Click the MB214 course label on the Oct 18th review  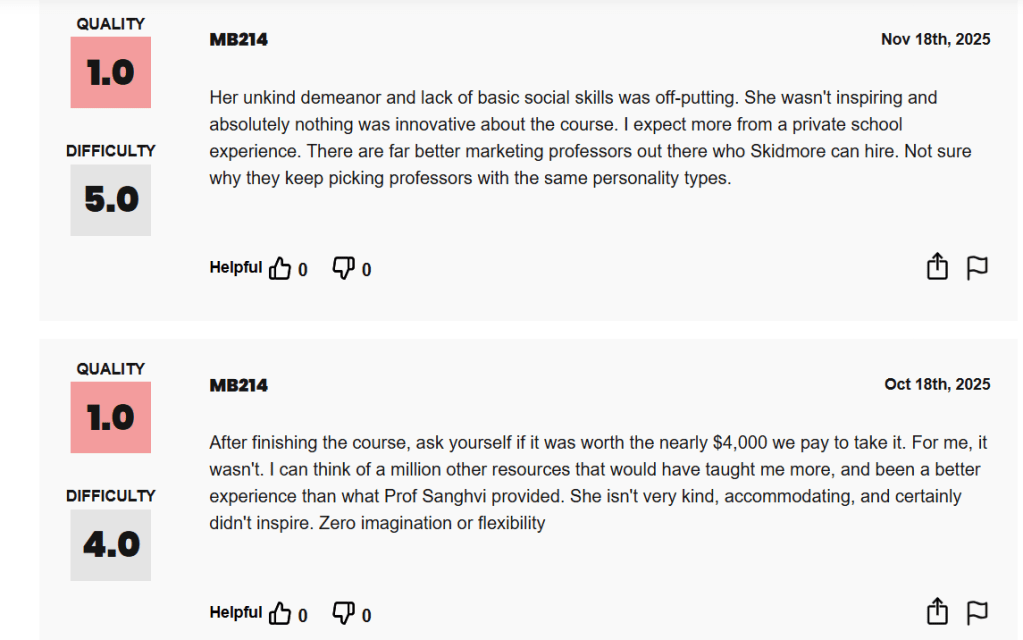tap(238, 385)
